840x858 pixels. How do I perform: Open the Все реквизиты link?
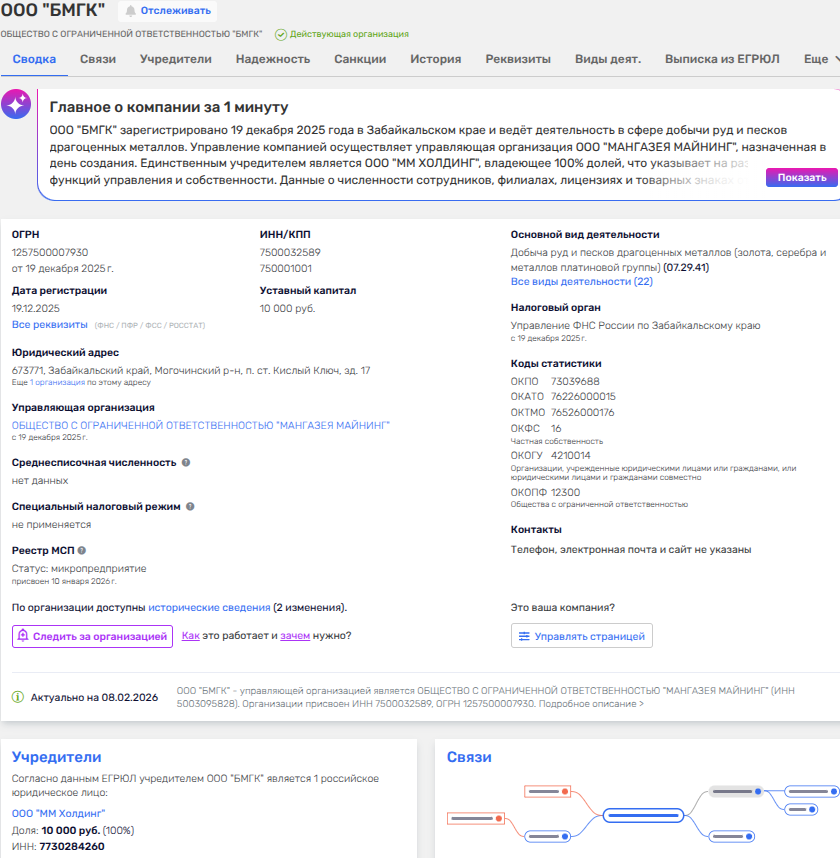point(50,325)
